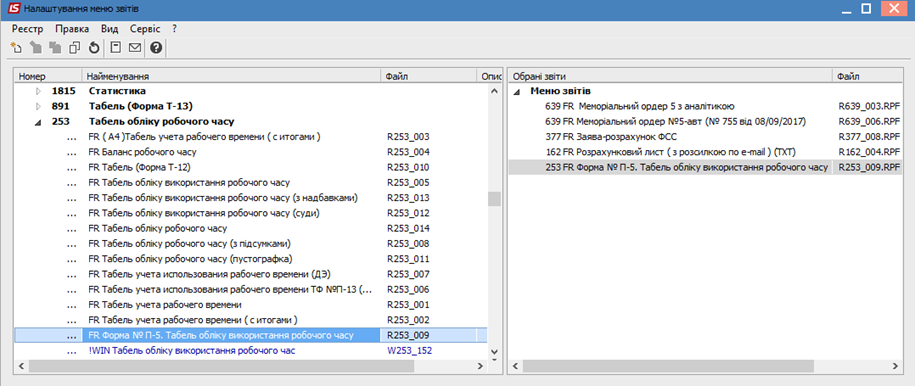Select row with file R253_002
This screenshot has height=386, width=915.
point(251,320)
